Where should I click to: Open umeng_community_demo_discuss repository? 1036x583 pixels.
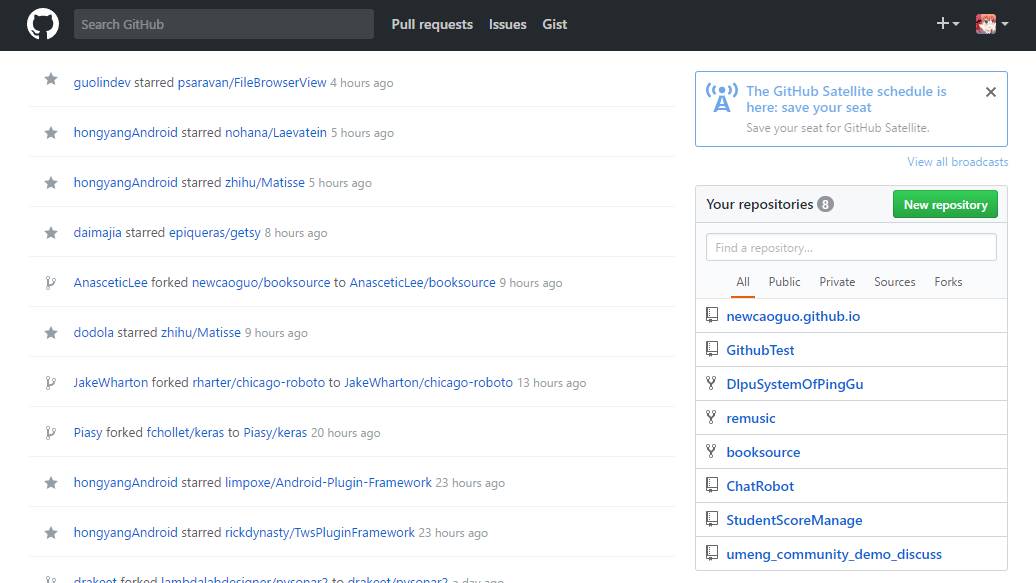coord(834,554)
